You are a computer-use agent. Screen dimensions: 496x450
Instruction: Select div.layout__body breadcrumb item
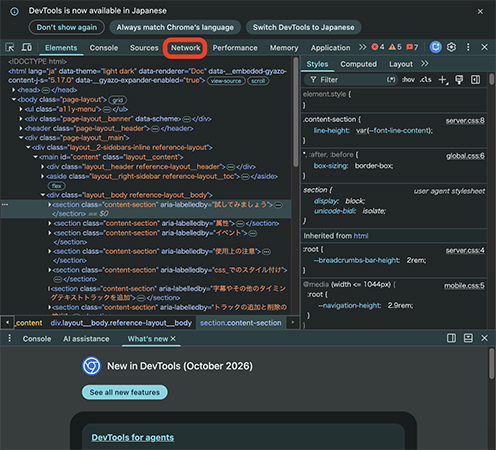click(x=121, y=323)
